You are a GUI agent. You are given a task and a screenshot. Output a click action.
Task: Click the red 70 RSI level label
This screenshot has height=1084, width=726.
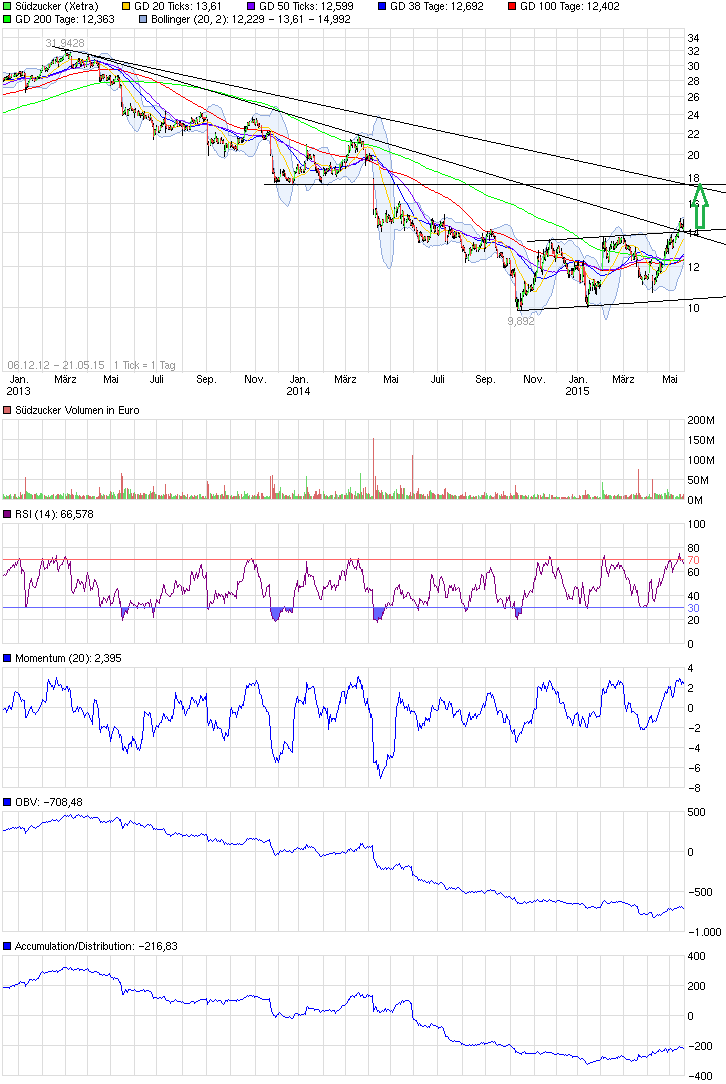[694, 560]
